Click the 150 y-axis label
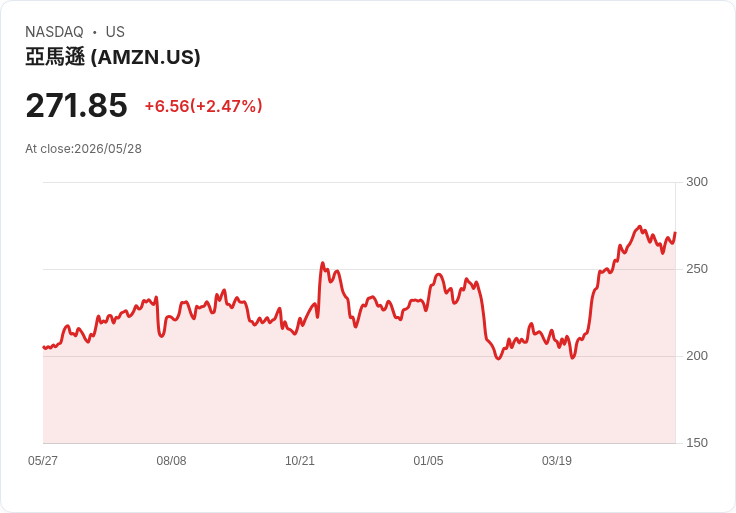This screenshot has height=513, width=736. (x=697, y=443)
